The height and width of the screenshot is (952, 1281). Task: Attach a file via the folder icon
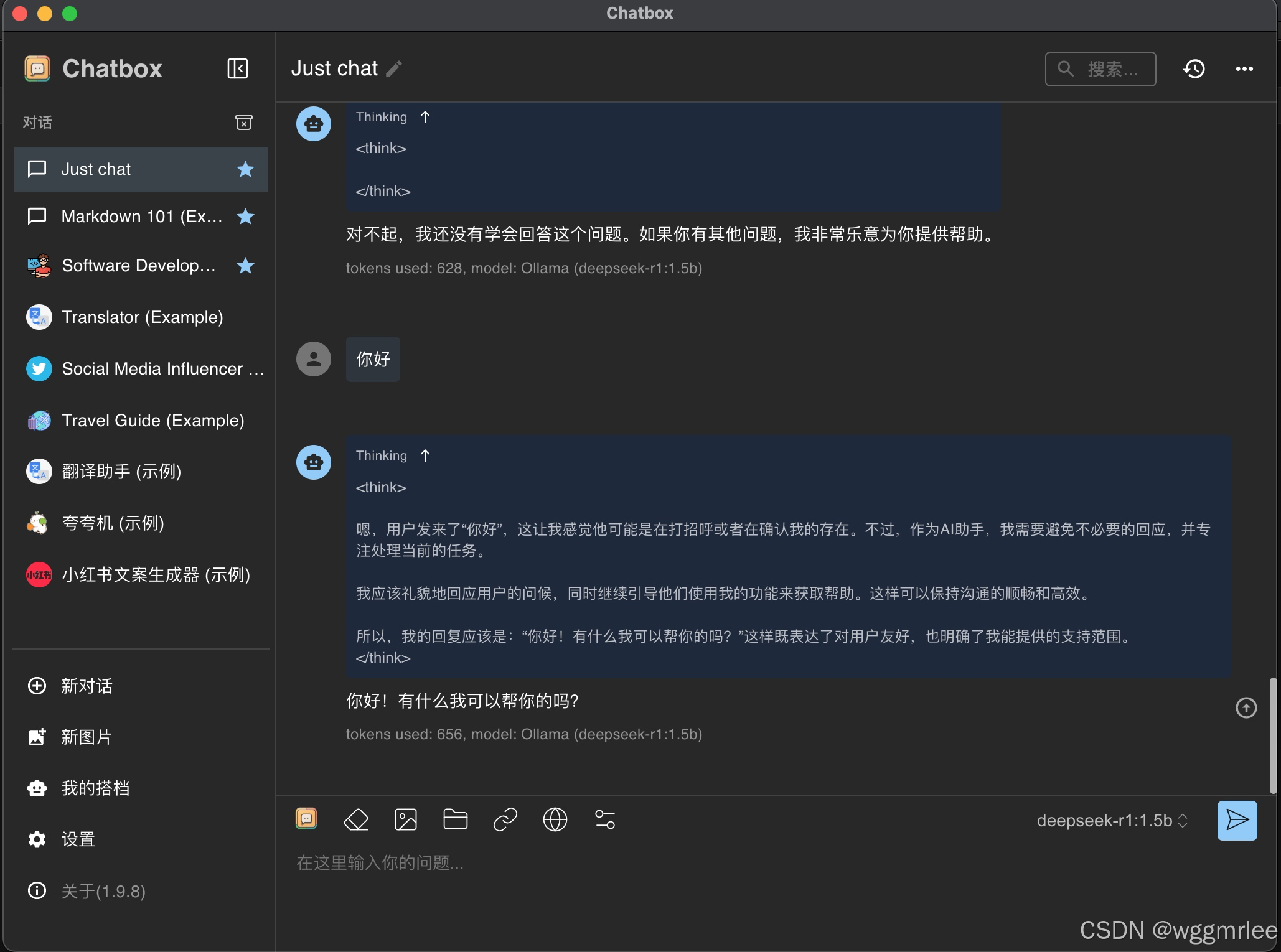(x=455, y=819)
